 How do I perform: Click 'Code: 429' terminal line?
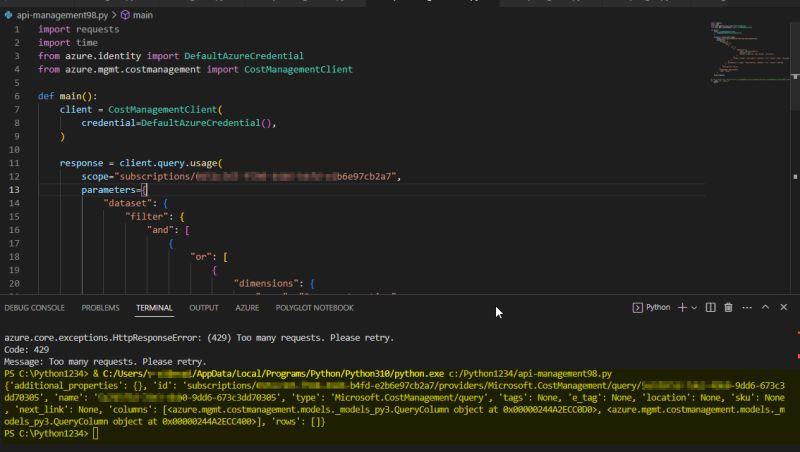[27, 350]
